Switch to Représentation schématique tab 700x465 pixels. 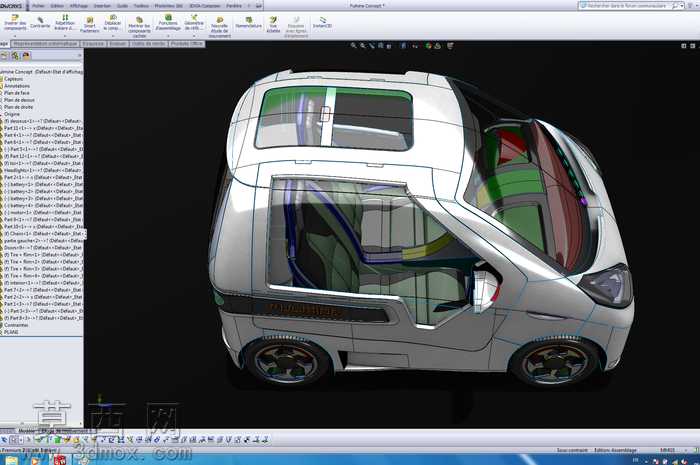[x=45, y=44]
